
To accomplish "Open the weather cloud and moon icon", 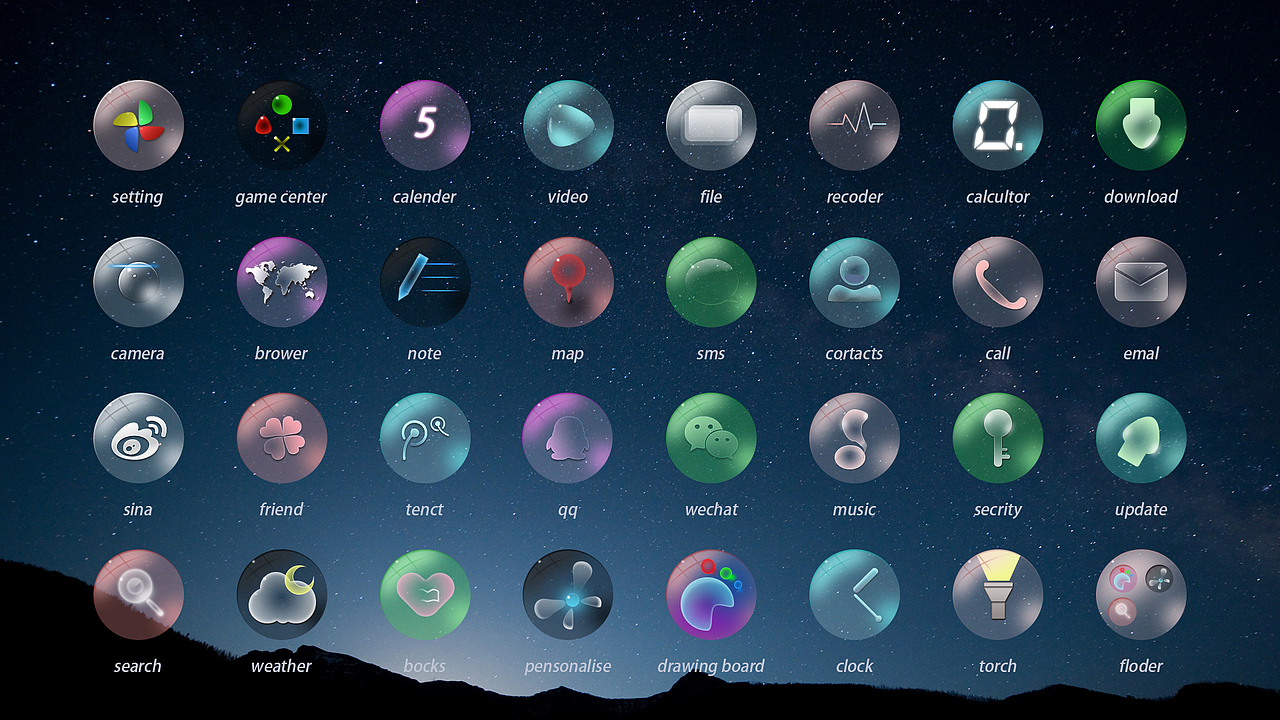I will (x=282, y=595).
